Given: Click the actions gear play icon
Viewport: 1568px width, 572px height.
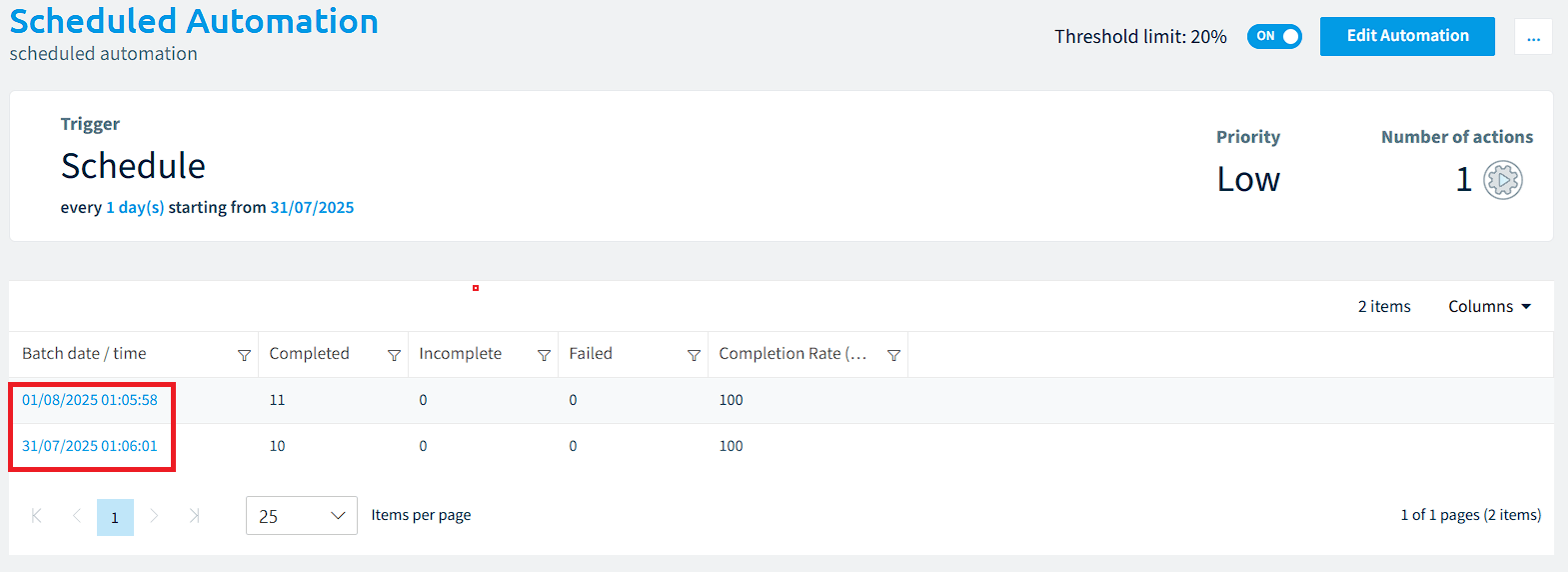Looking at the screenshot, I should tap(1502, 180).
